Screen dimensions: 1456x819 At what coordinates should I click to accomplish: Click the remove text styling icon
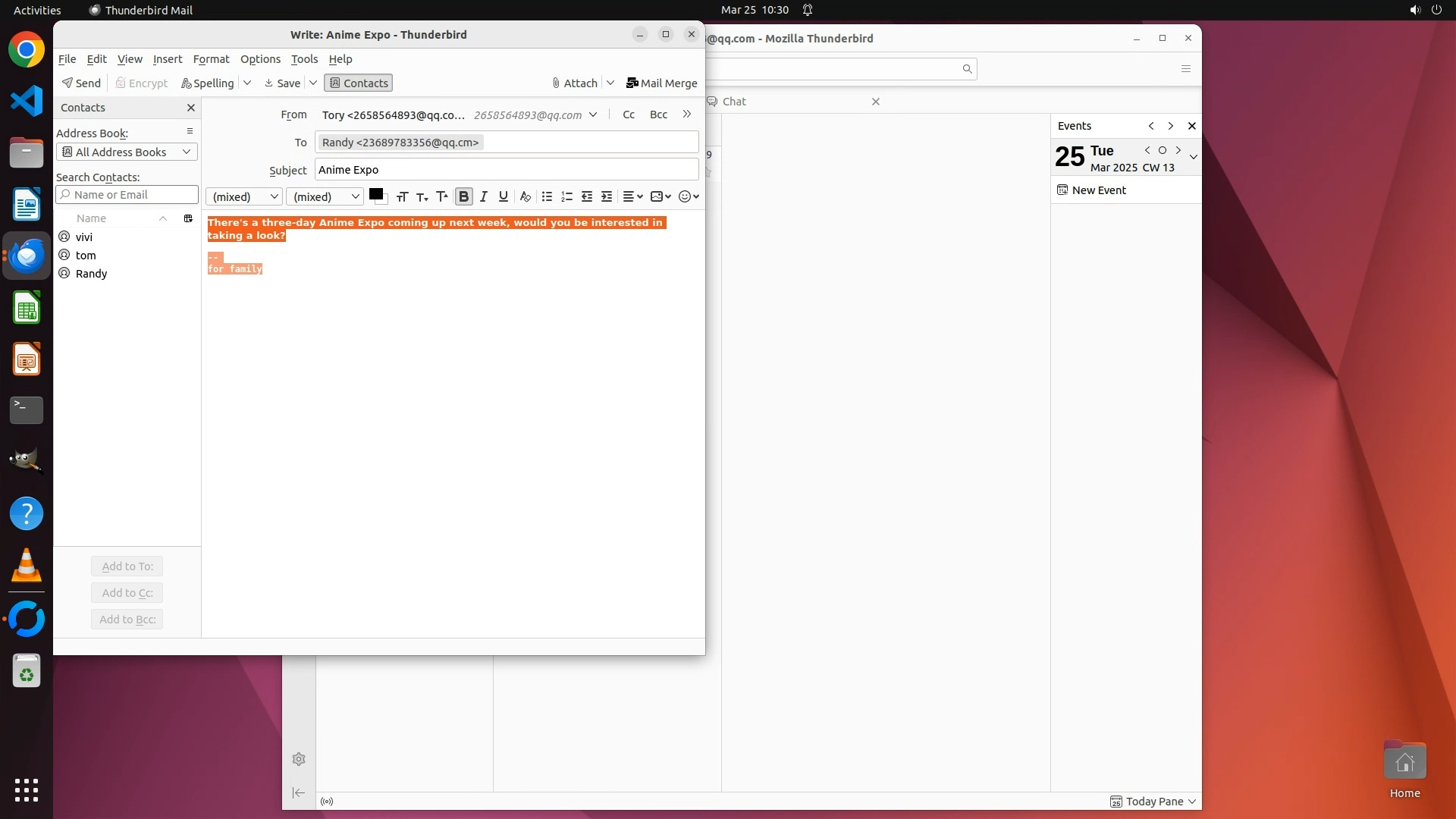pyautogui.click(x=525, y=196)
